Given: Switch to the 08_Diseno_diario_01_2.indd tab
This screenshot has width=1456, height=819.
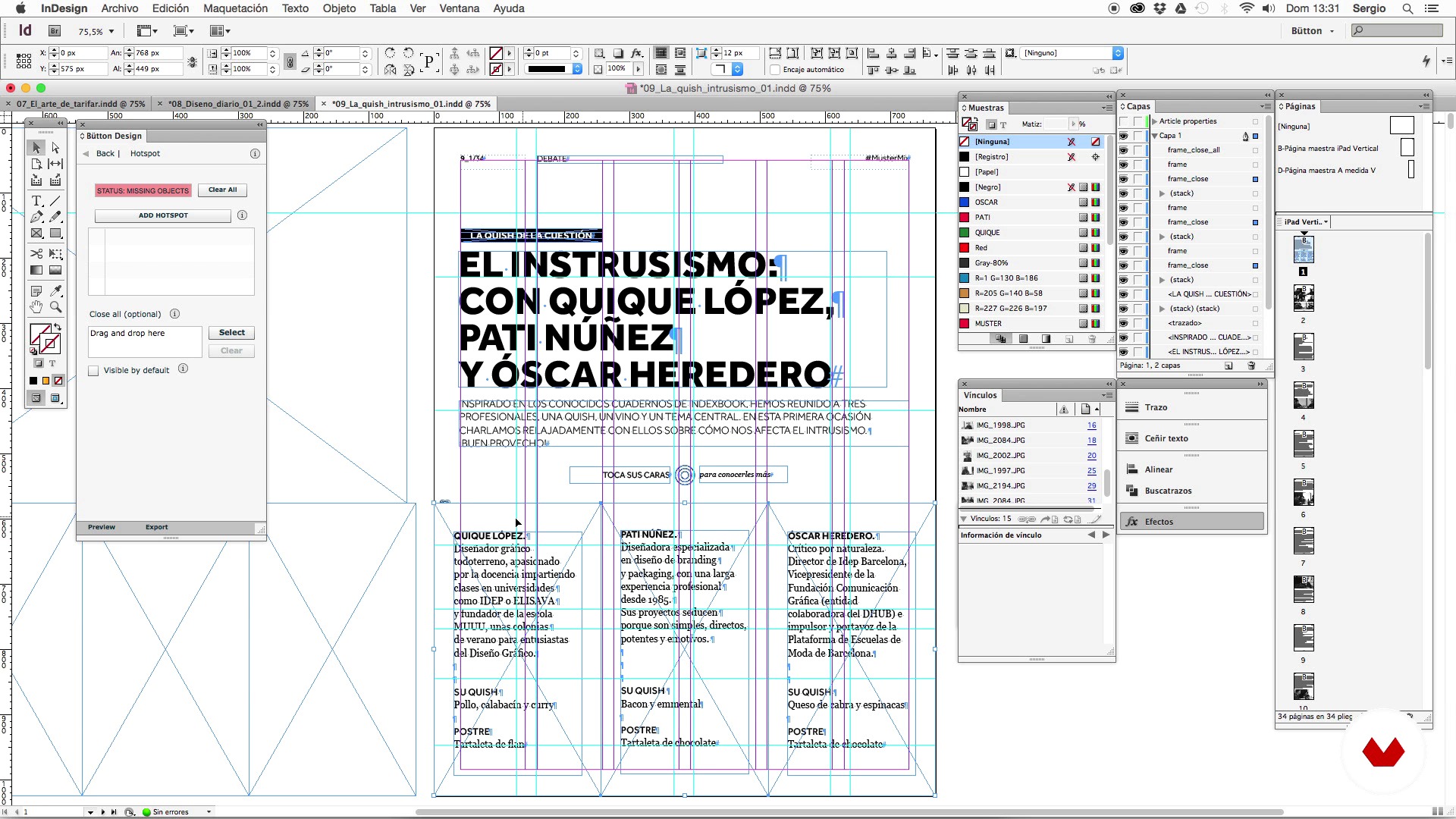Looking at the screenshot, I should [238, 104].
